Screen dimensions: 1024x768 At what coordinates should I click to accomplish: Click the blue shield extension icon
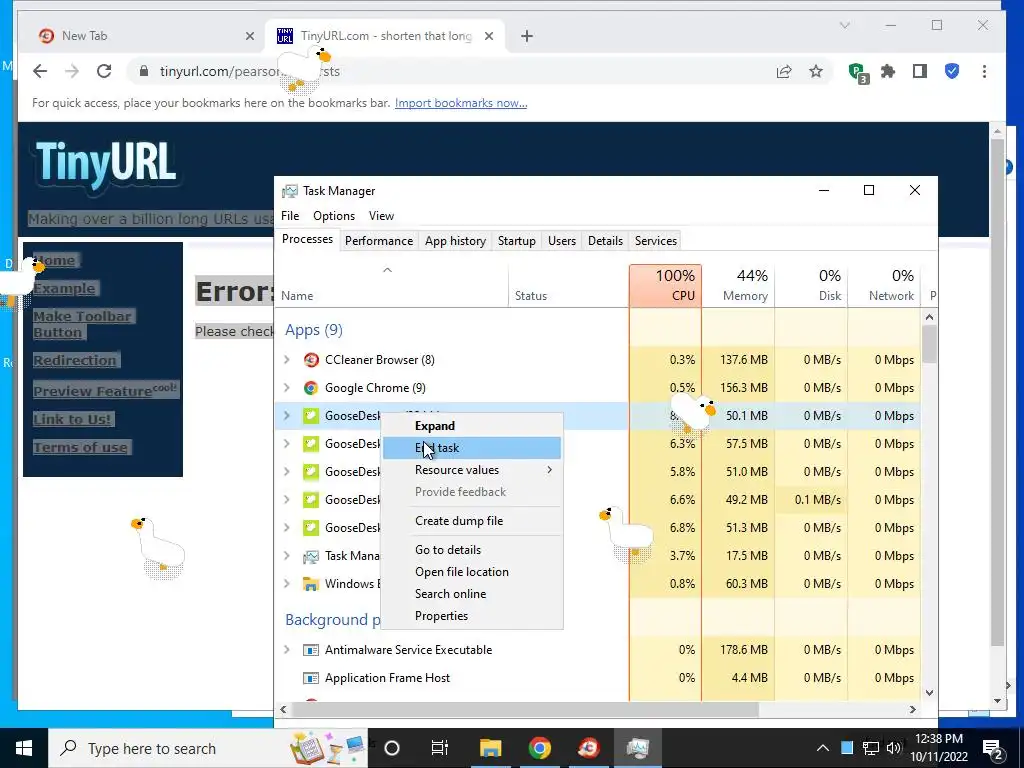tap(952, 71)
